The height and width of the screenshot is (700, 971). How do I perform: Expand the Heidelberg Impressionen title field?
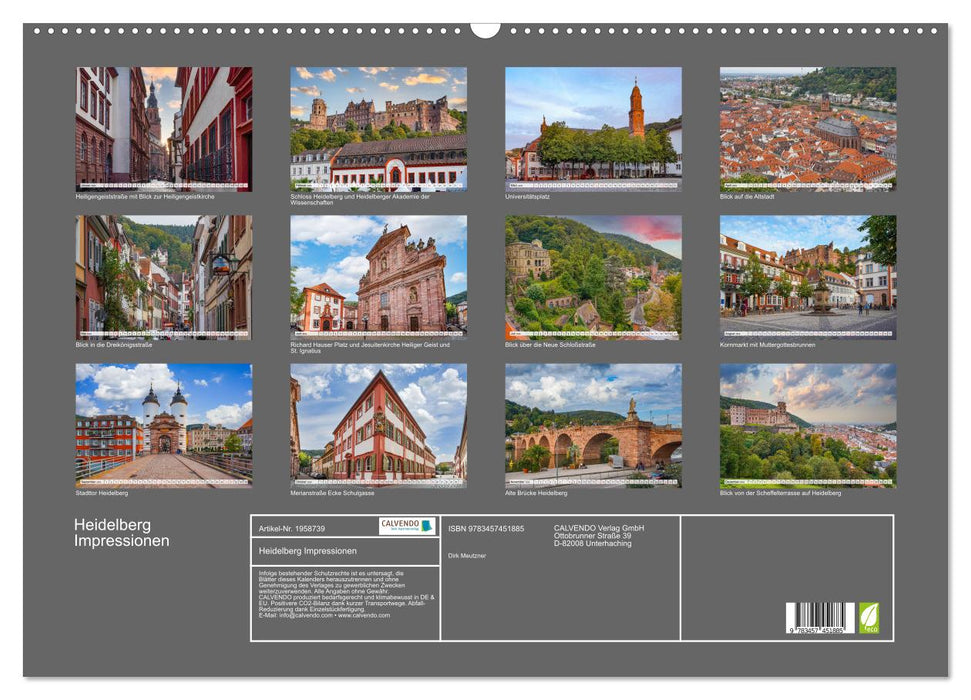coord(310,550)
